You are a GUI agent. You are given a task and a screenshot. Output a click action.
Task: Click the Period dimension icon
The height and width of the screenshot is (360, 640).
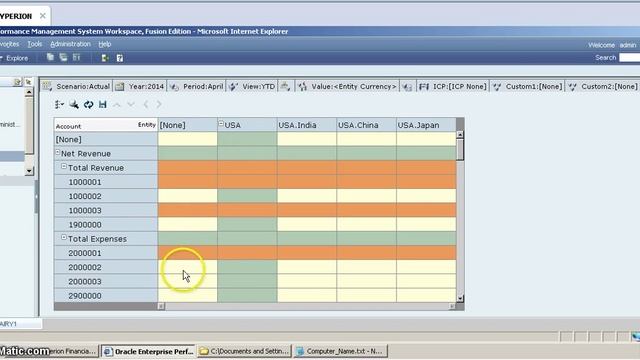pos(174,87)
